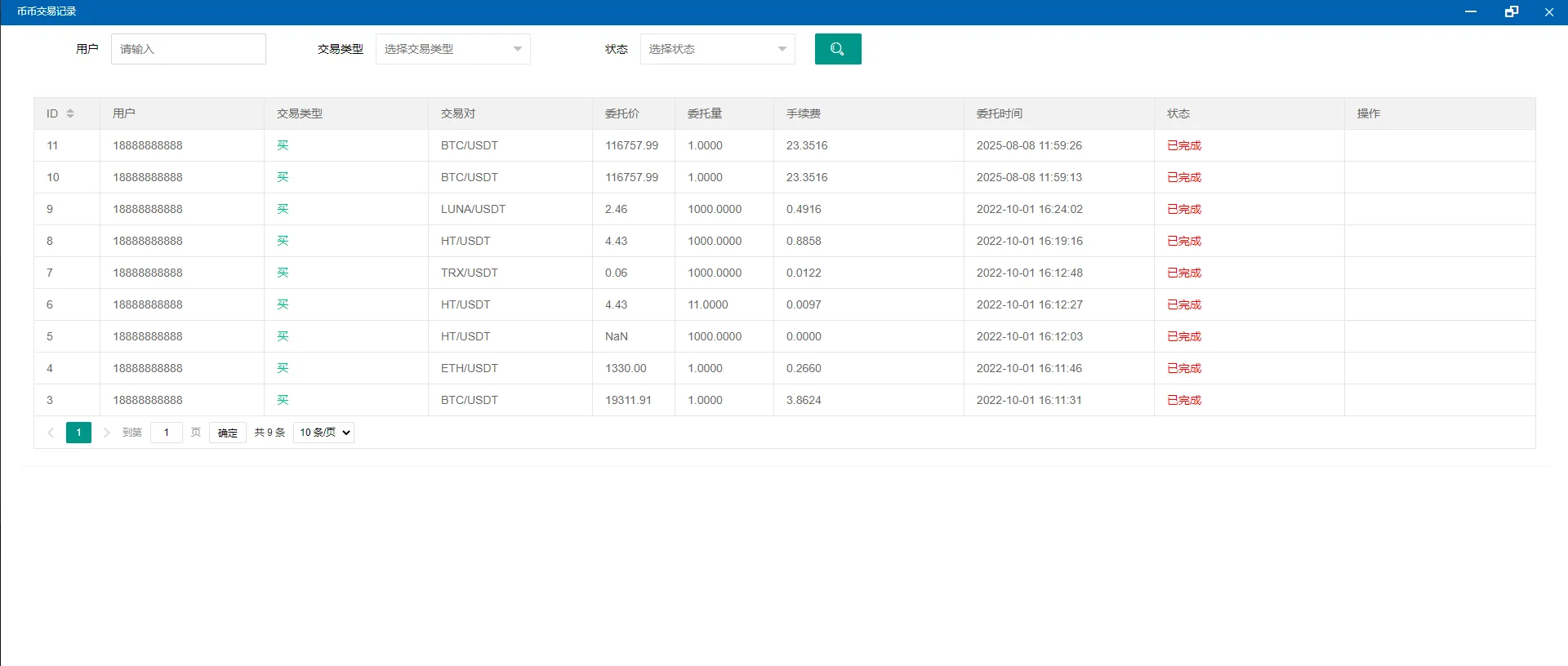Viewport: 1568px width, 666px height.
Task: Click the 委托时间 column header
Action: [999, 113]
